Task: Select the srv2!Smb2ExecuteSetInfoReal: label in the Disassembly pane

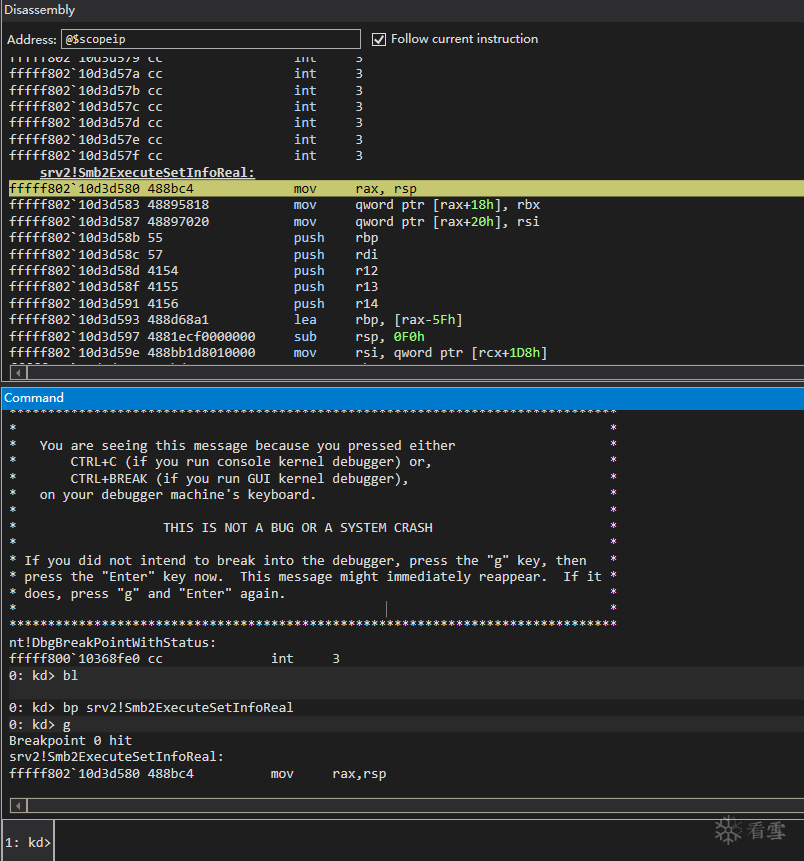Action: [x=147, y=172]
